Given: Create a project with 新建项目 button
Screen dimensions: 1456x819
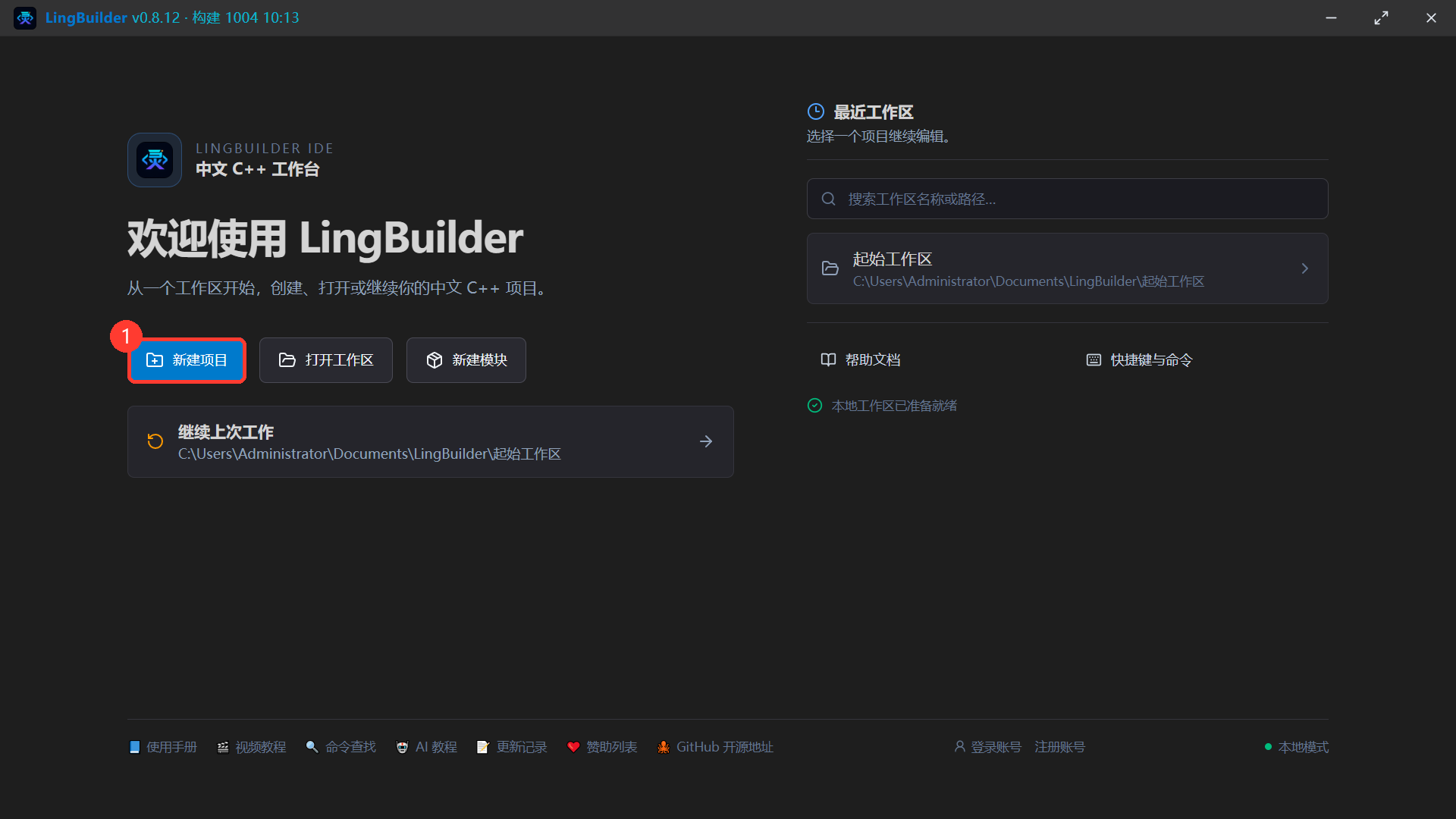Looking at the screenshot, I should pyautogui.click(x=187, y=360).
